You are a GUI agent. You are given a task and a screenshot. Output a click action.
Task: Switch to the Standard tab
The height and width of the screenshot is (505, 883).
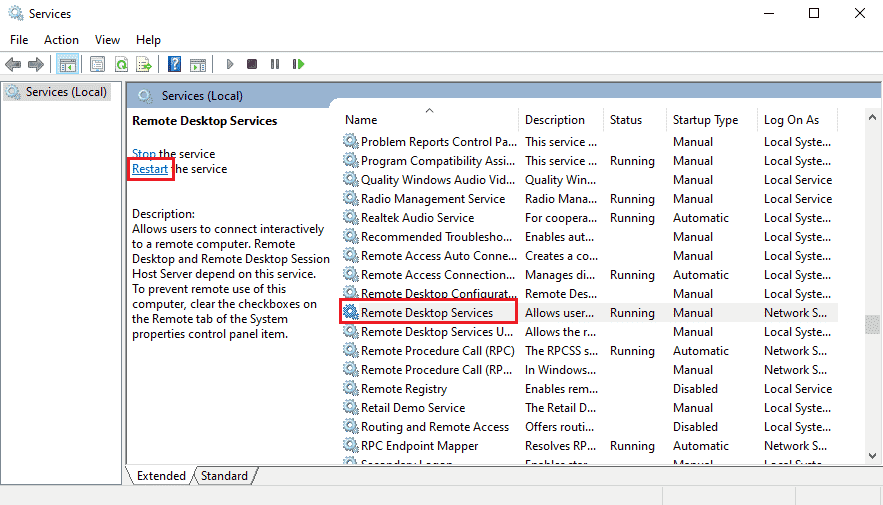[224, 476]
